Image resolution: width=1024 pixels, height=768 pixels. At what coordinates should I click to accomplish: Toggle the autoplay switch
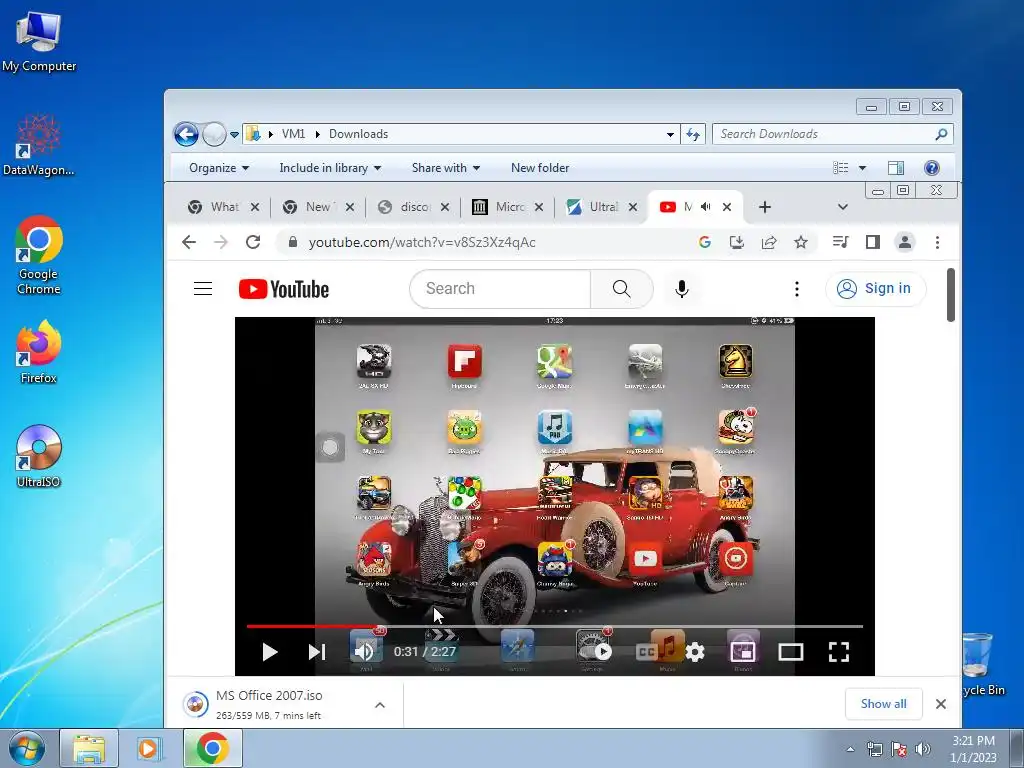tap(596, 652)
